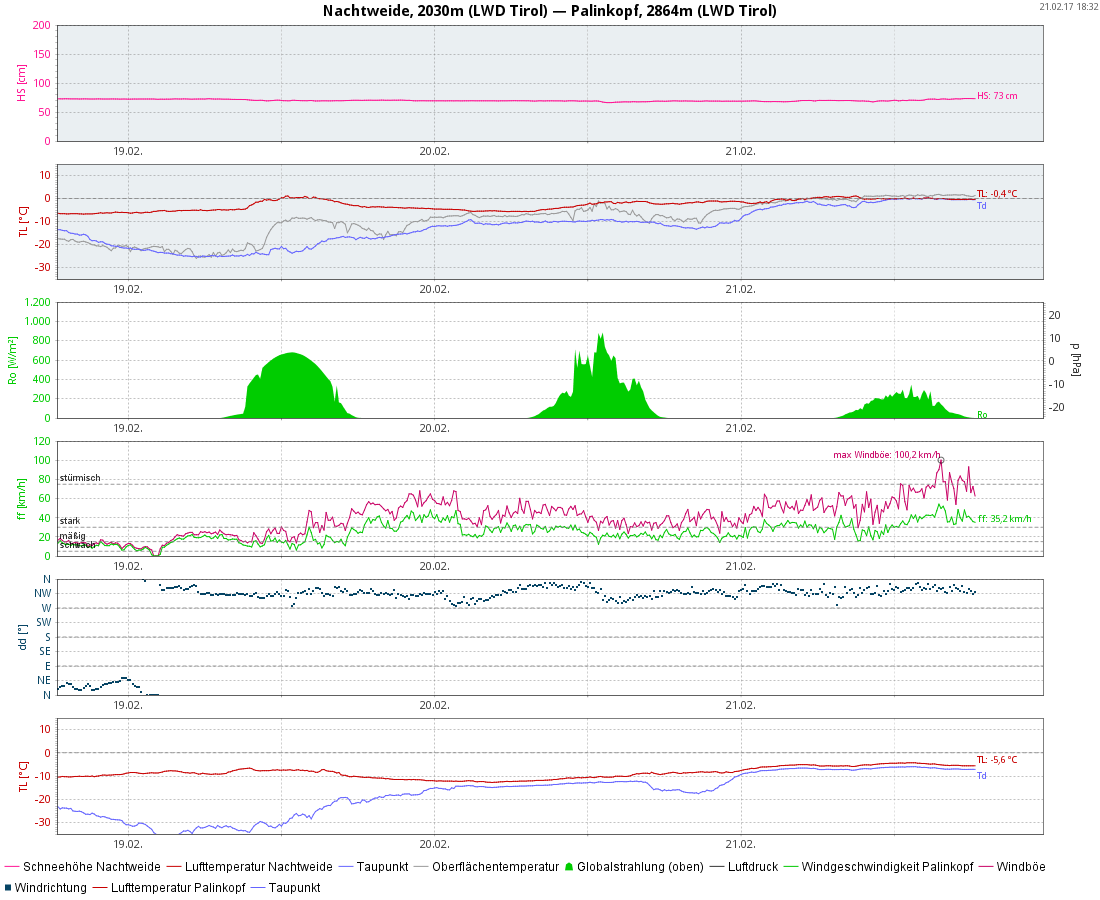Image resolution: width=1100 pixels, height=900 pixels.
Task: Click the '150' tick on the snow height axis
Action: [x=42, y=54]
